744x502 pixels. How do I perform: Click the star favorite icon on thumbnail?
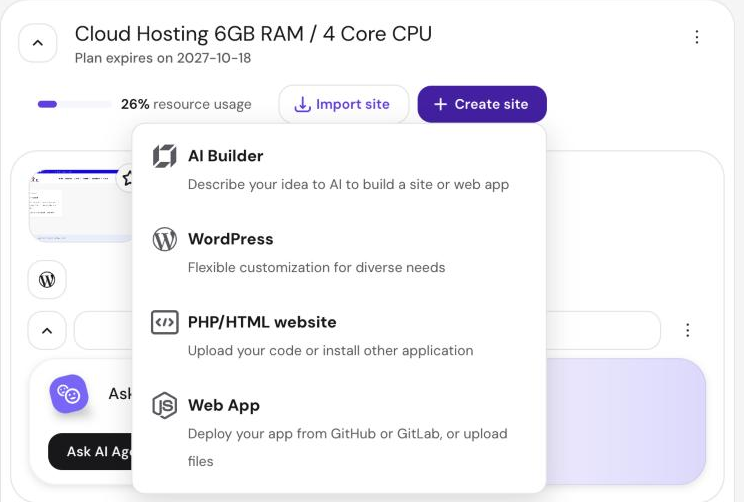click(127, 179)
